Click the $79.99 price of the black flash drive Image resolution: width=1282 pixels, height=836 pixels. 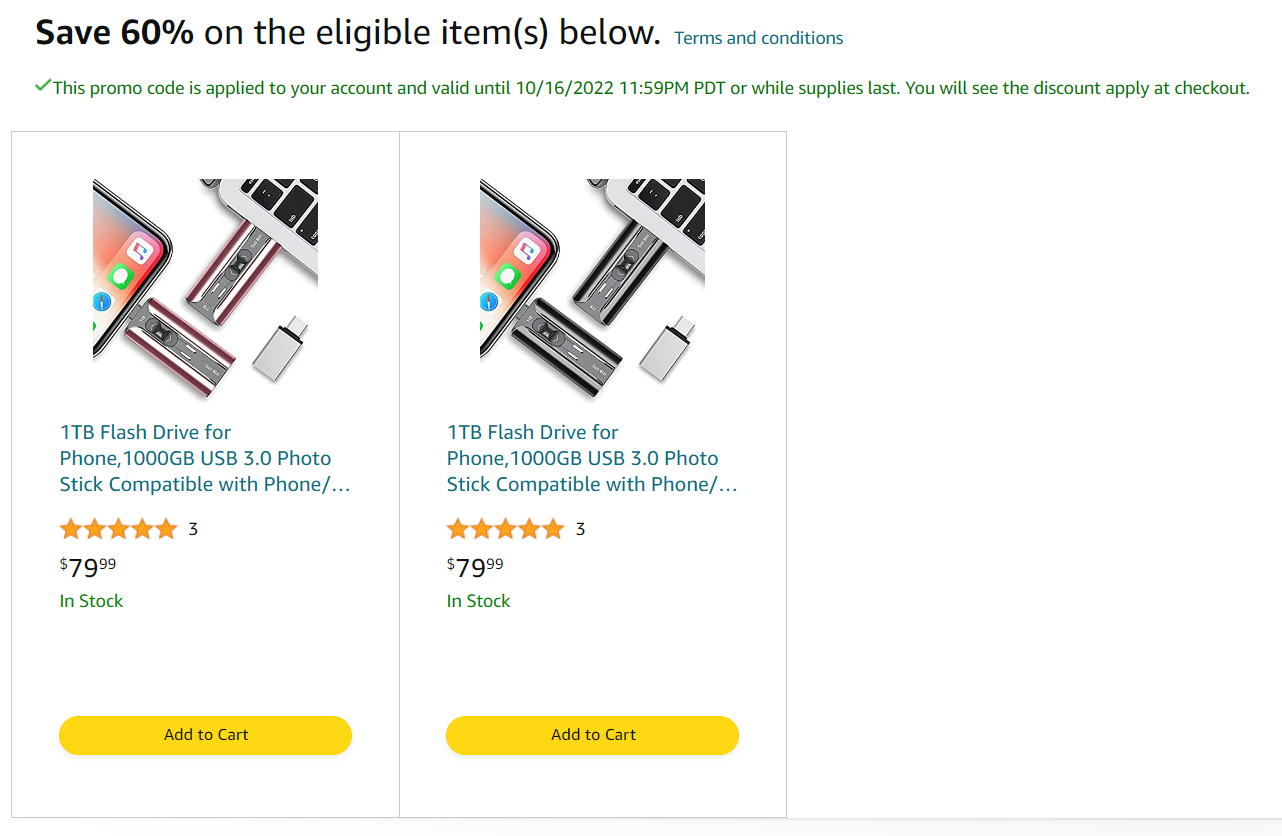(475, 567)
